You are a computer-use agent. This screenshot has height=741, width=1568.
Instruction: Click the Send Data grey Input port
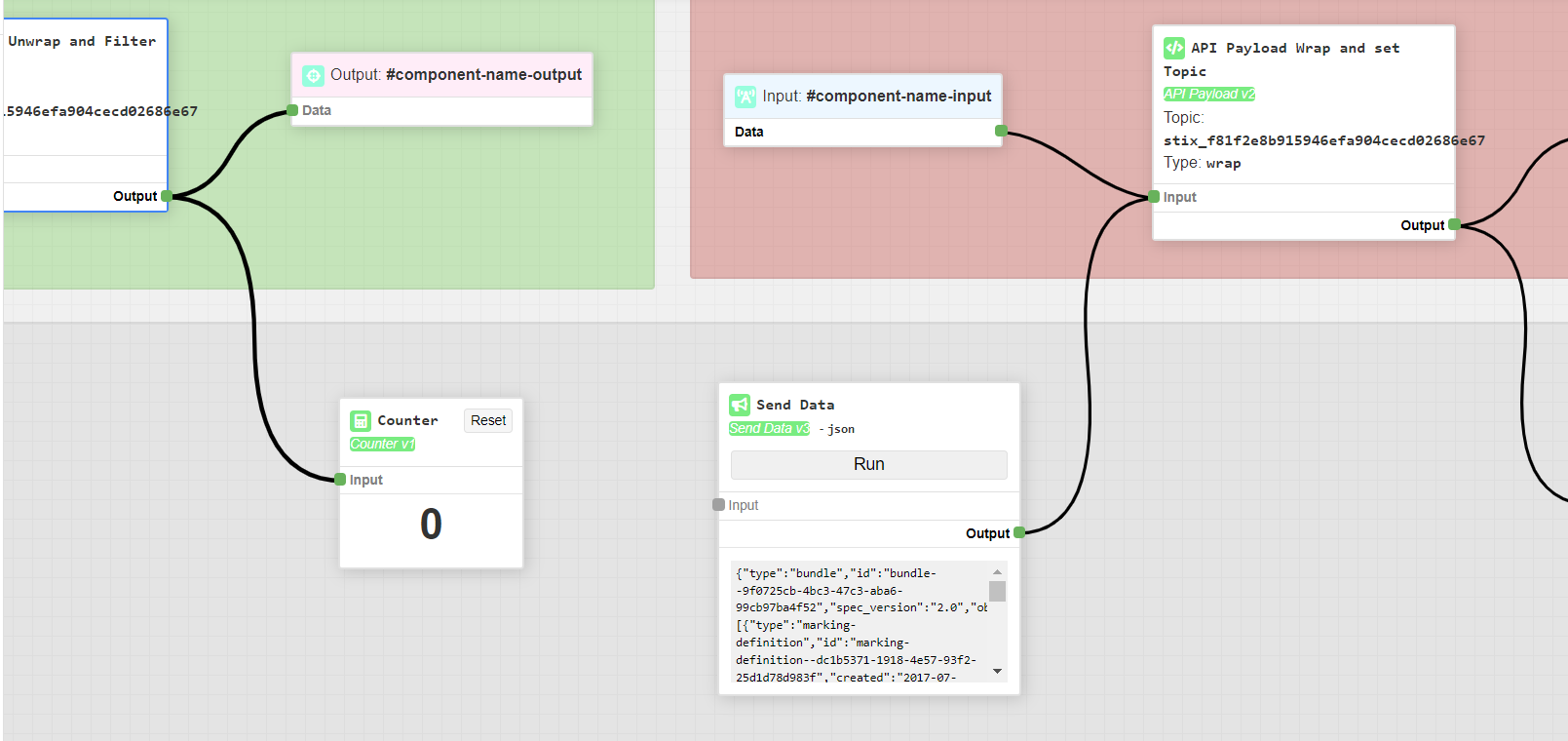(x=718, y=505)
